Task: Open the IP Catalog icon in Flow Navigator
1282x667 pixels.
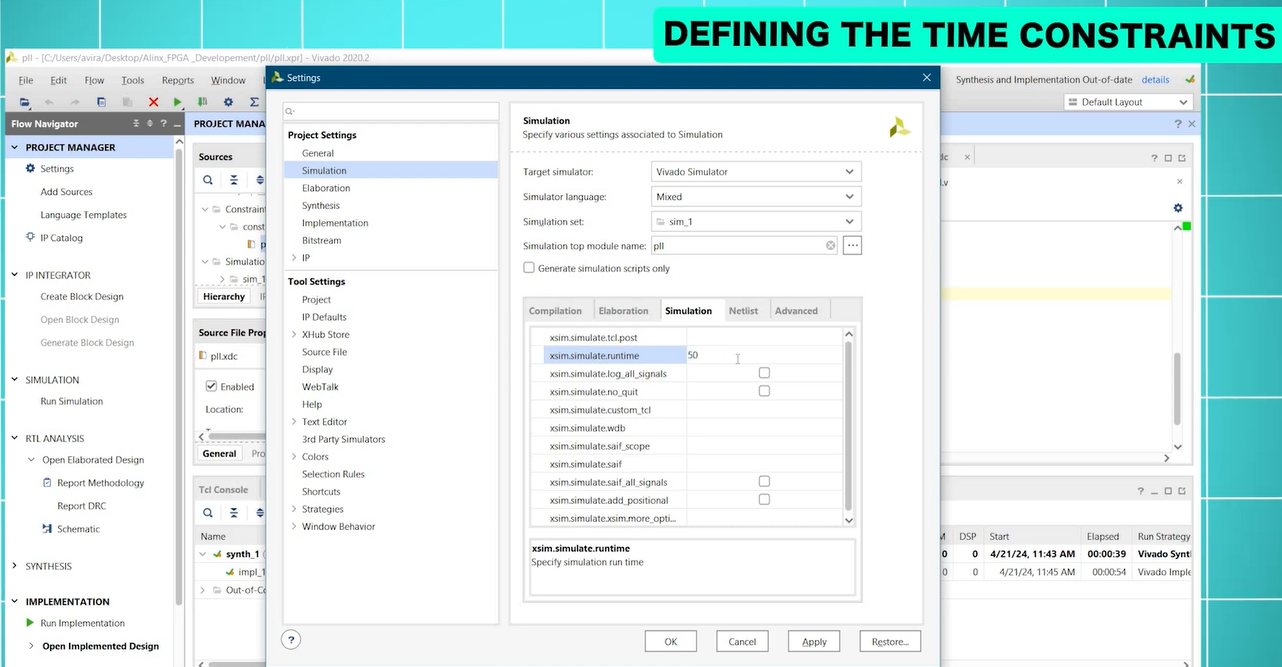Action: click(30, 238)
